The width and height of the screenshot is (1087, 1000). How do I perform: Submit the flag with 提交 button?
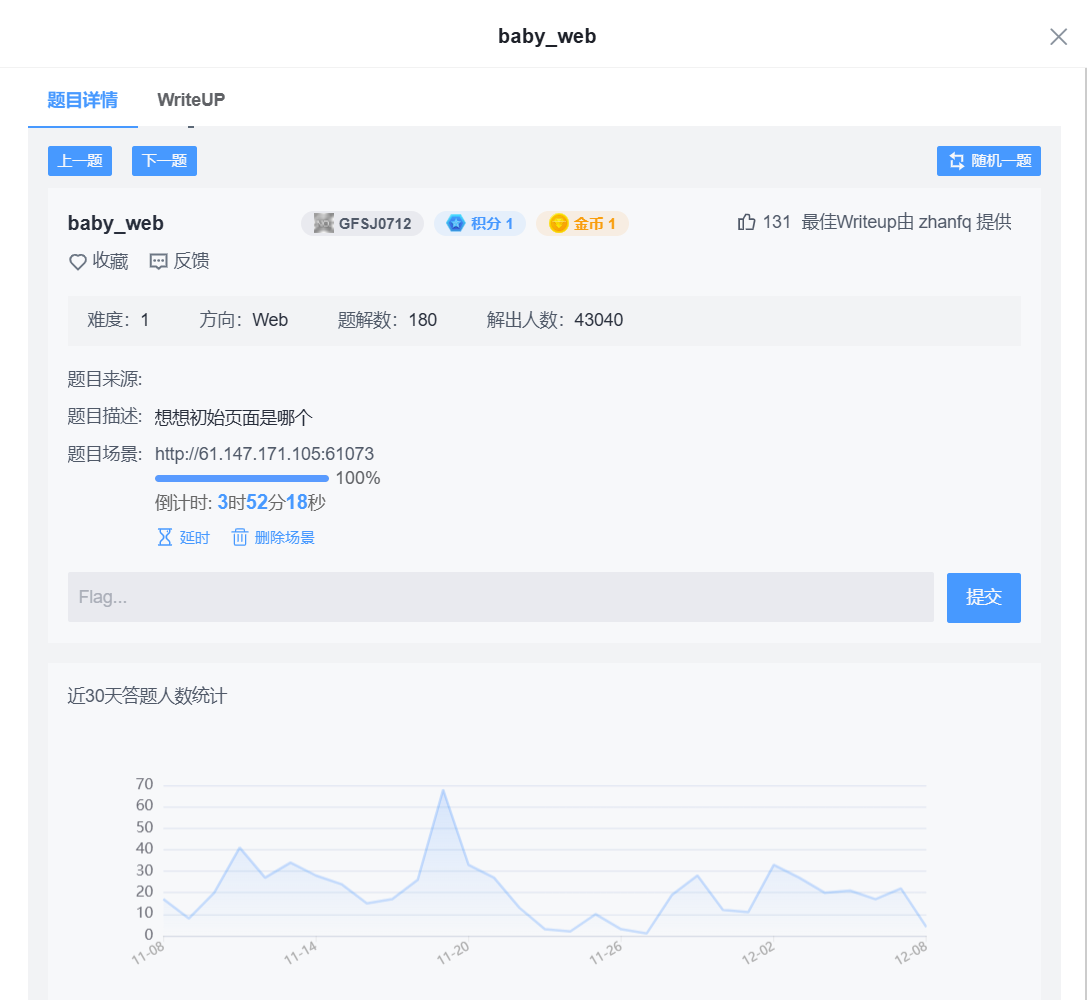pos(984,597)
